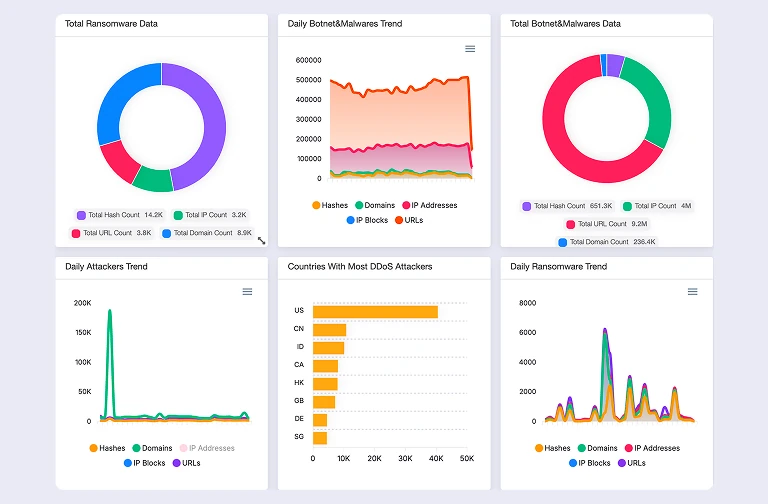Viewport: 768px width, 504px height.
Task: Toggle Domains series in Daily Ransomware Trend legend
Action: pos(598,448)
